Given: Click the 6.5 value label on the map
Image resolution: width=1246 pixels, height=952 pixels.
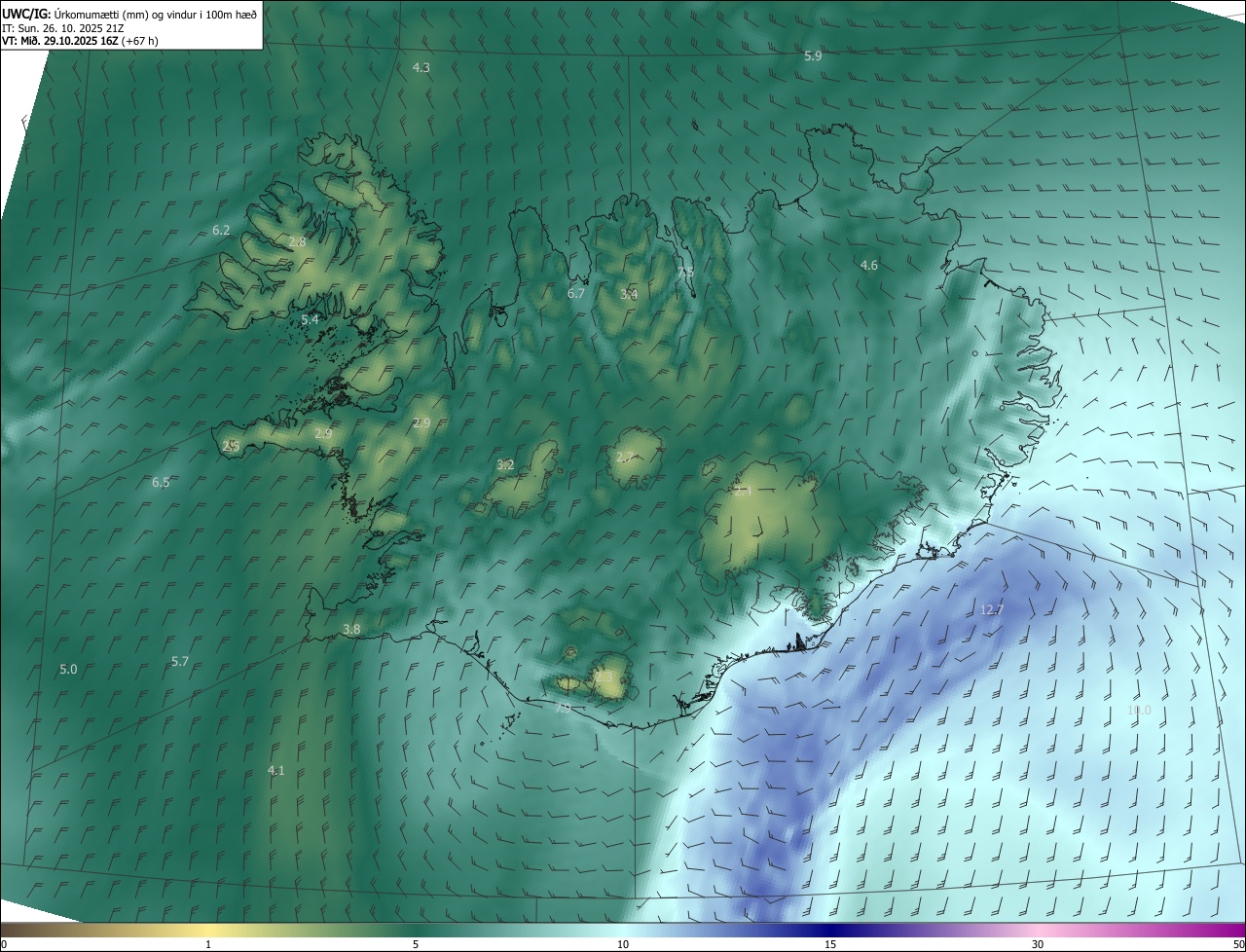Looking at the screenshot, I should click(x=161, y=482).
